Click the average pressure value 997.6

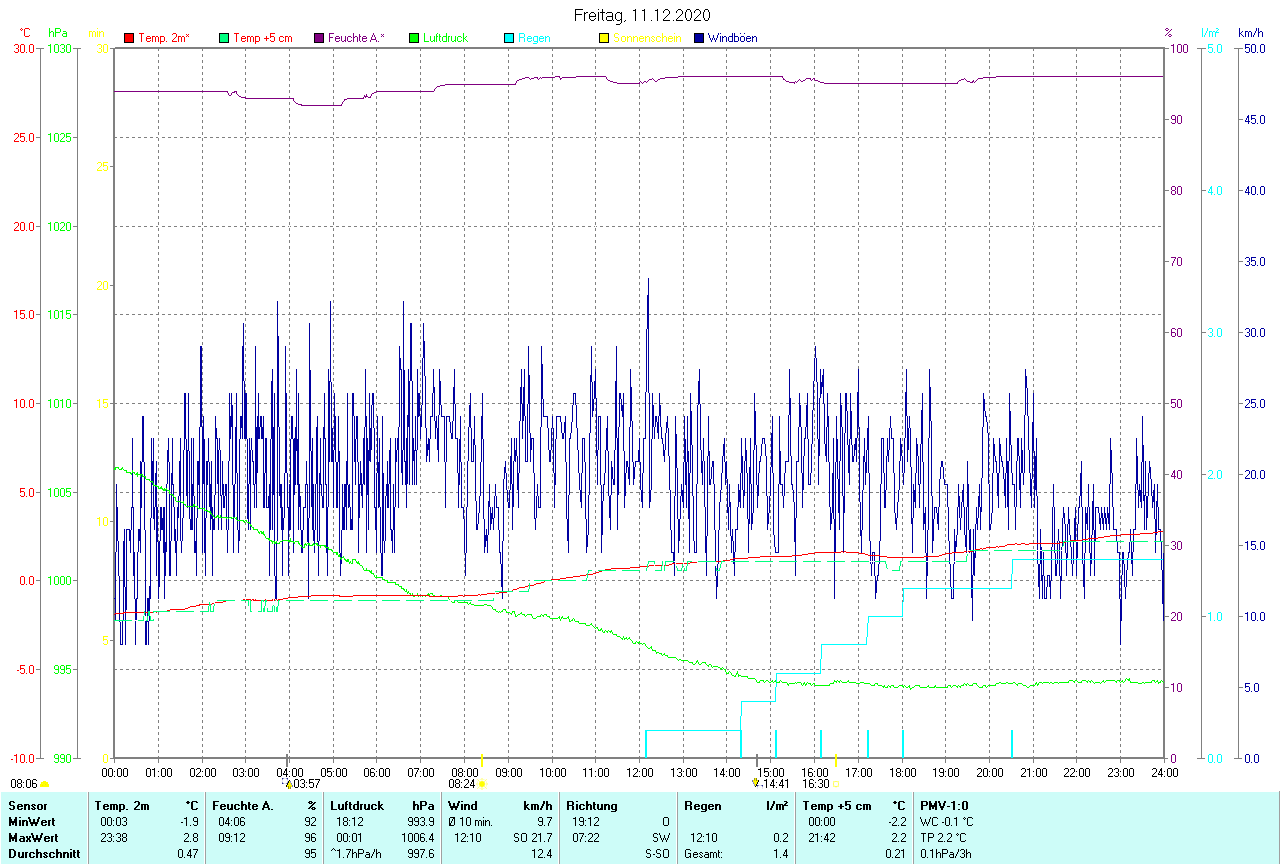pyautogui.click(x=420, y=854)
